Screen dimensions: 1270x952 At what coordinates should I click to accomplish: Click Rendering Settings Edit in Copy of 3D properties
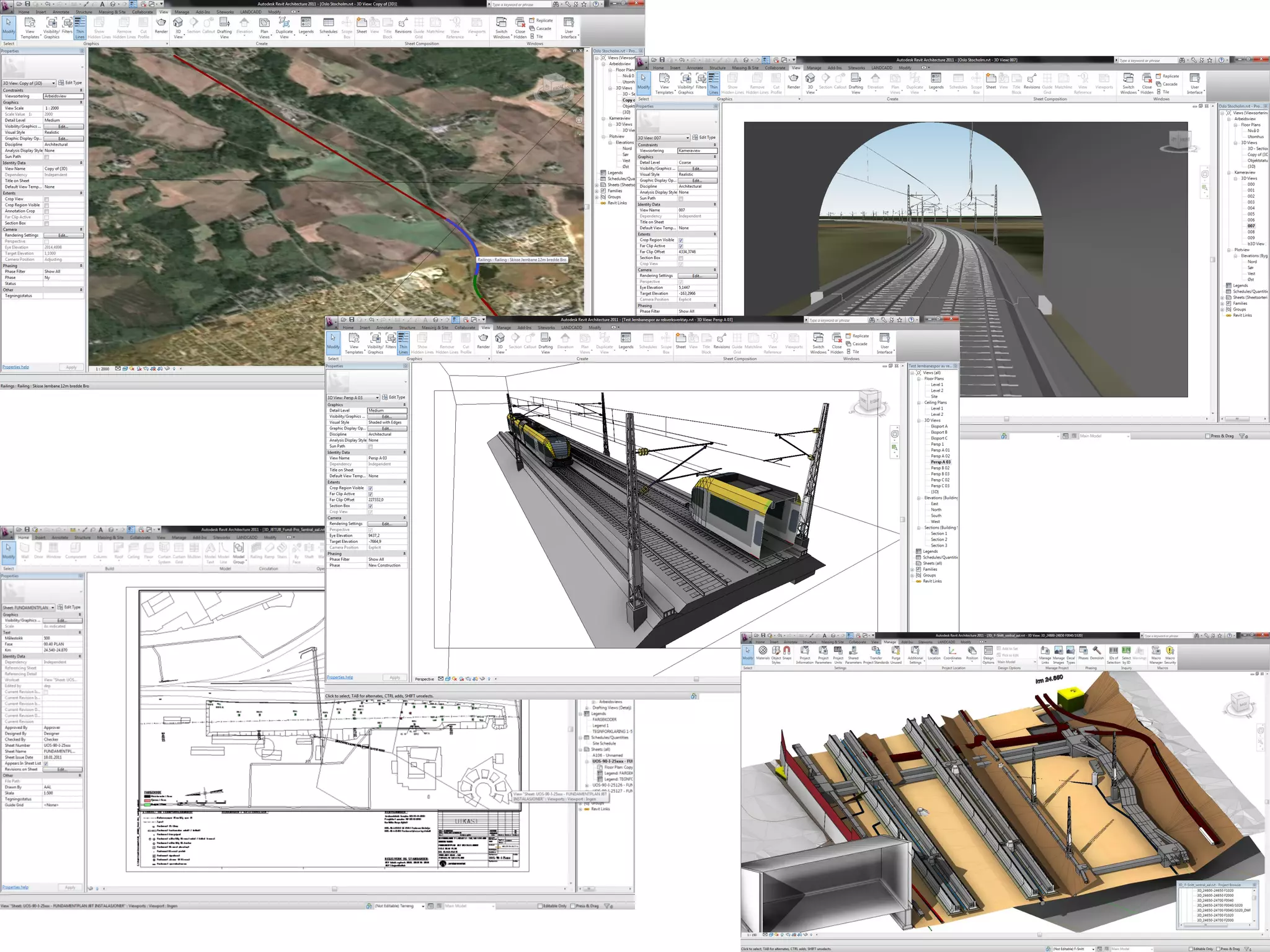point(63,236)
